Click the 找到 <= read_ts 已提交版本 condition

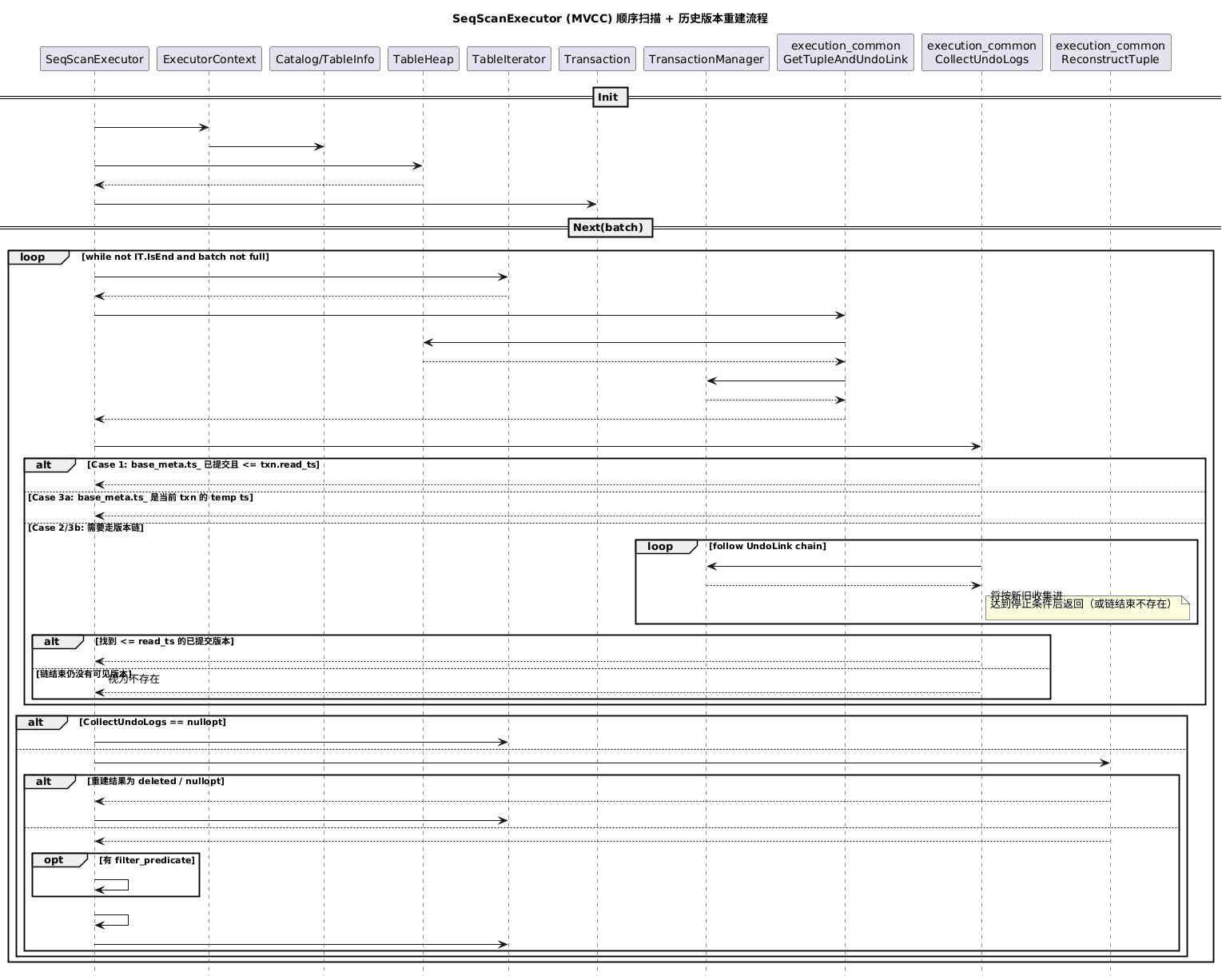[x=162, y=641]
